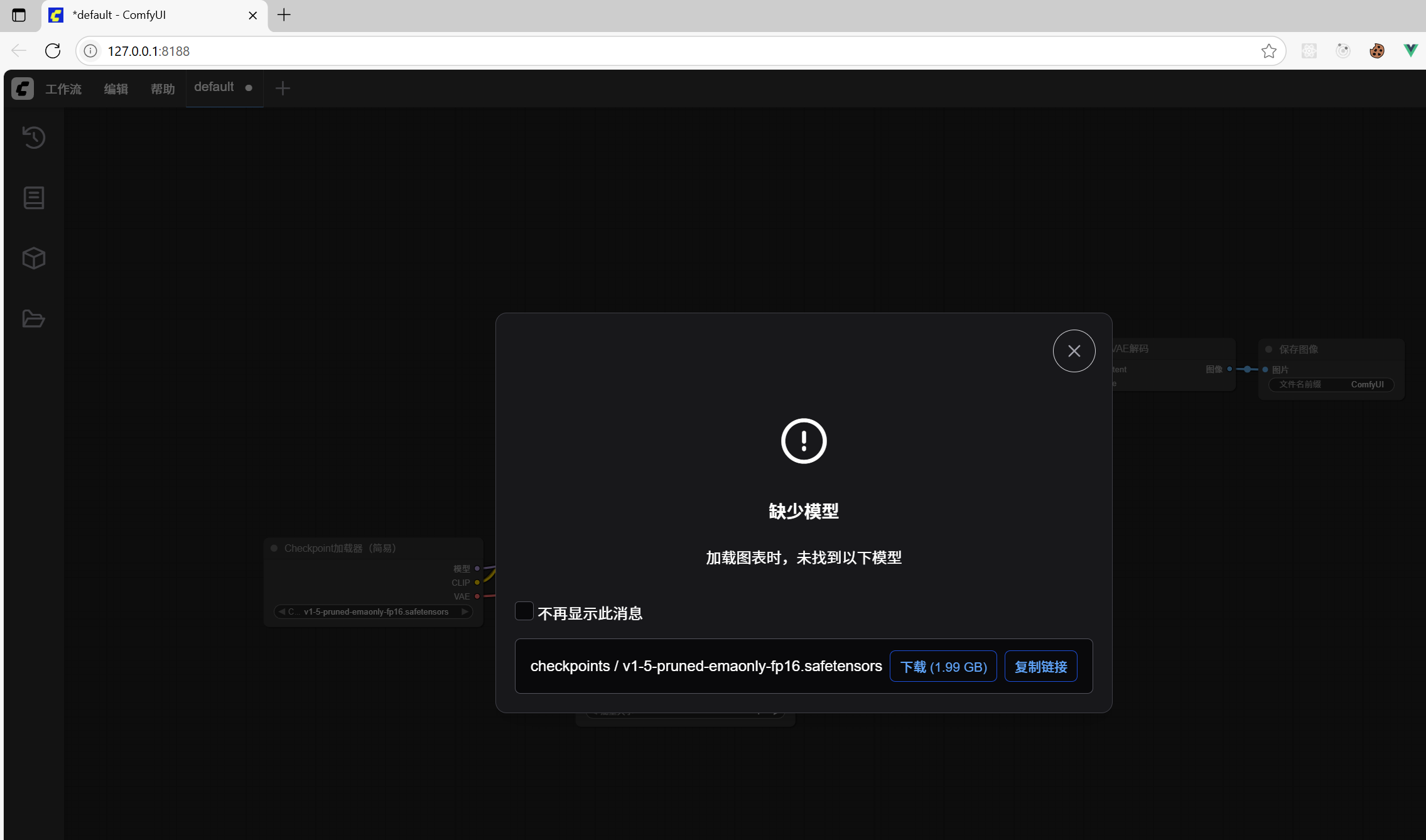Open the browser cookie manager icon

point(1376,51)
